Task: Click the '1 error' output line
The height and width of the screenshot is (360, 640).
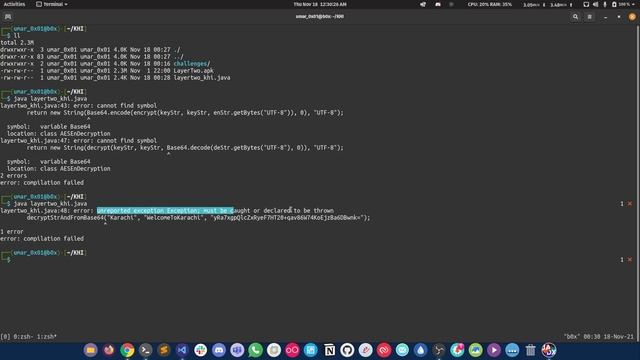Action: click(x=12, y=231)
